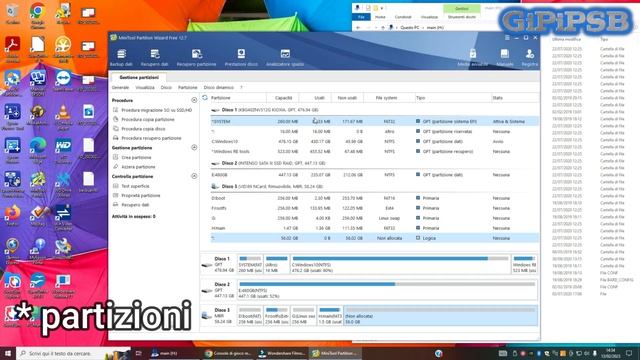Select the C:Windows10 partition row

click(374, 142)
